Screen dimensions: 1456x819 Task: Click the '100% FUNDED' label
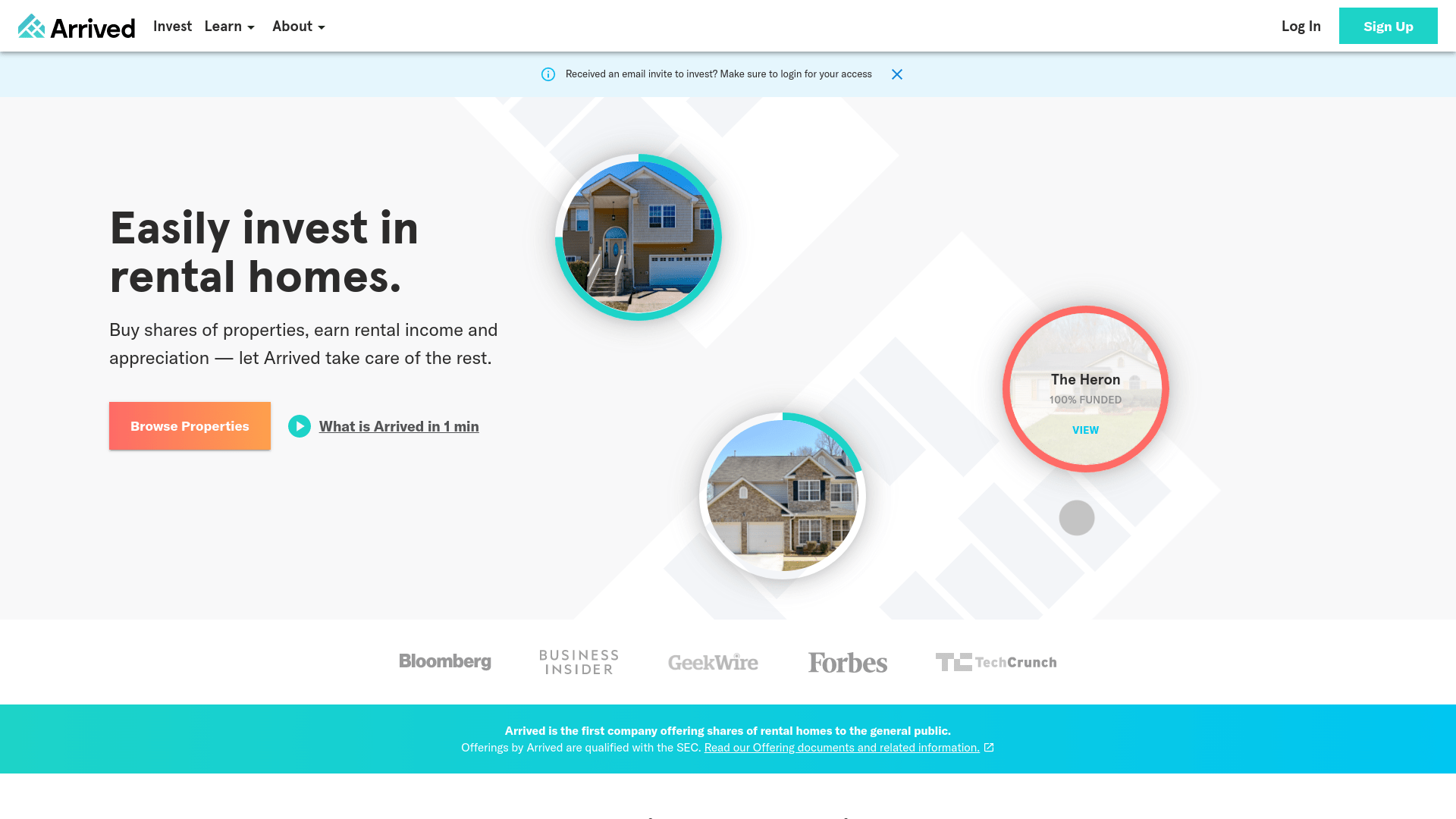point(1085,400)
